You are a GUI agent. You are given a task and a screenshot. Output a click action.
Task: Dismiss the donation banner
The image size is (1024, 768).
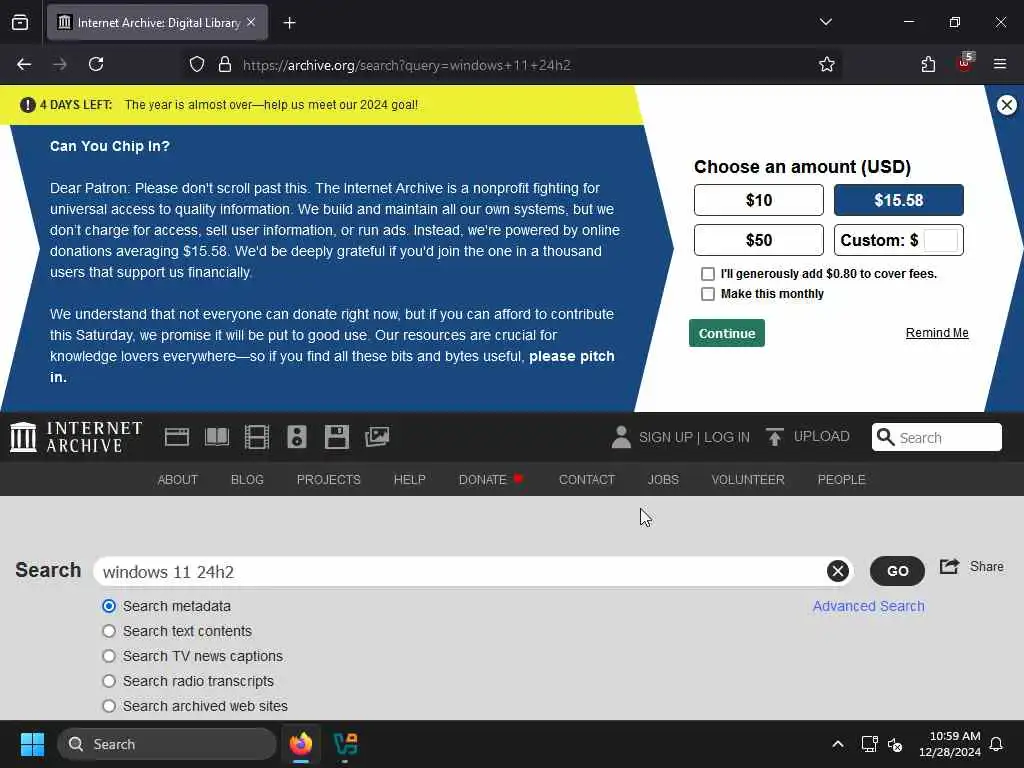click(1006, 104)
